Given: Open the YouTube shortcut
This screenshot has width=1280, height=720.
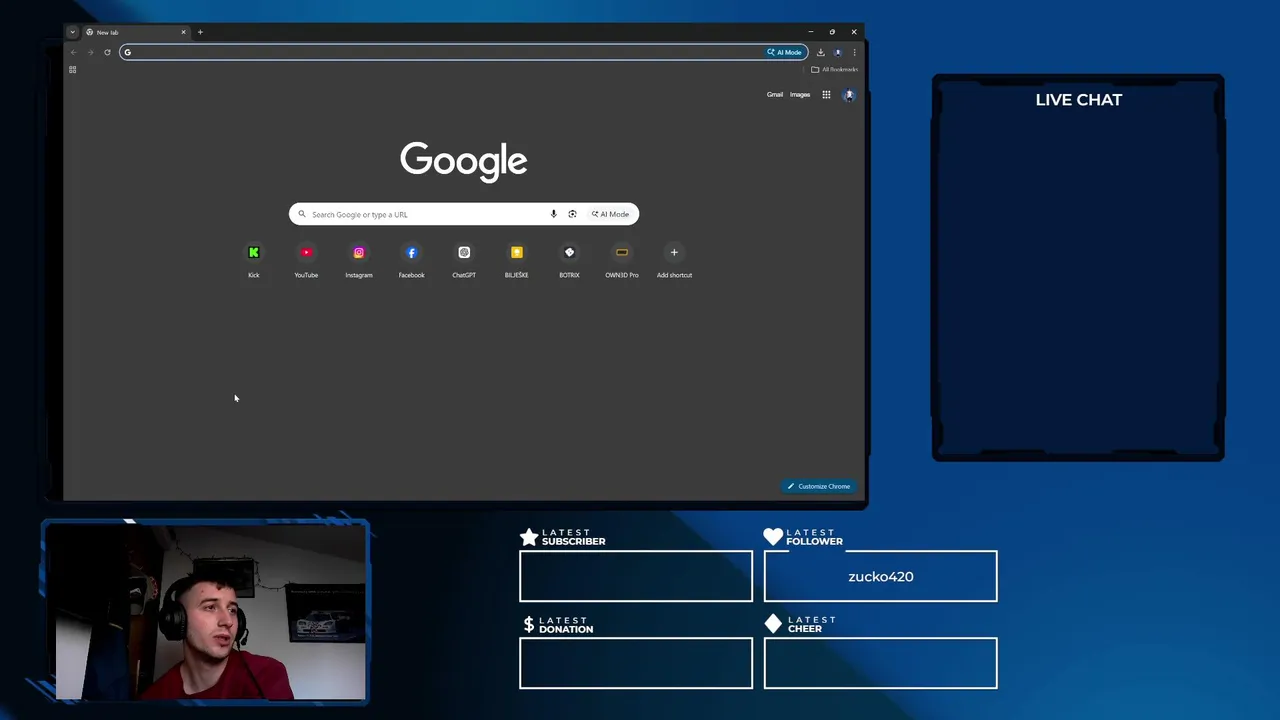Looking at the screenshot, I should pyautogui.click(x=306, y=261).
